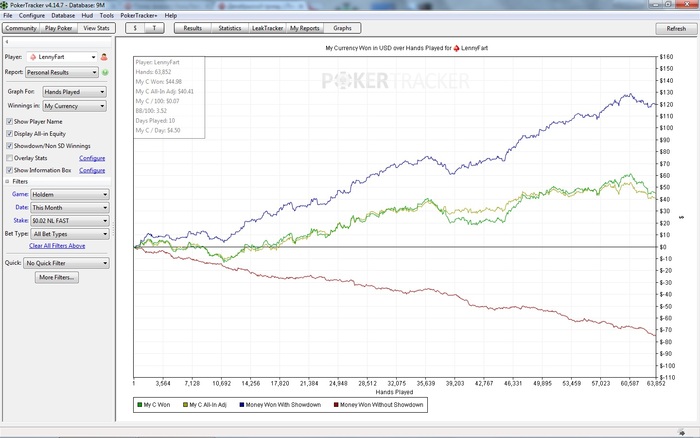Open the Hud menu
The image size is (700, 438).
click(x=87, y=15)
